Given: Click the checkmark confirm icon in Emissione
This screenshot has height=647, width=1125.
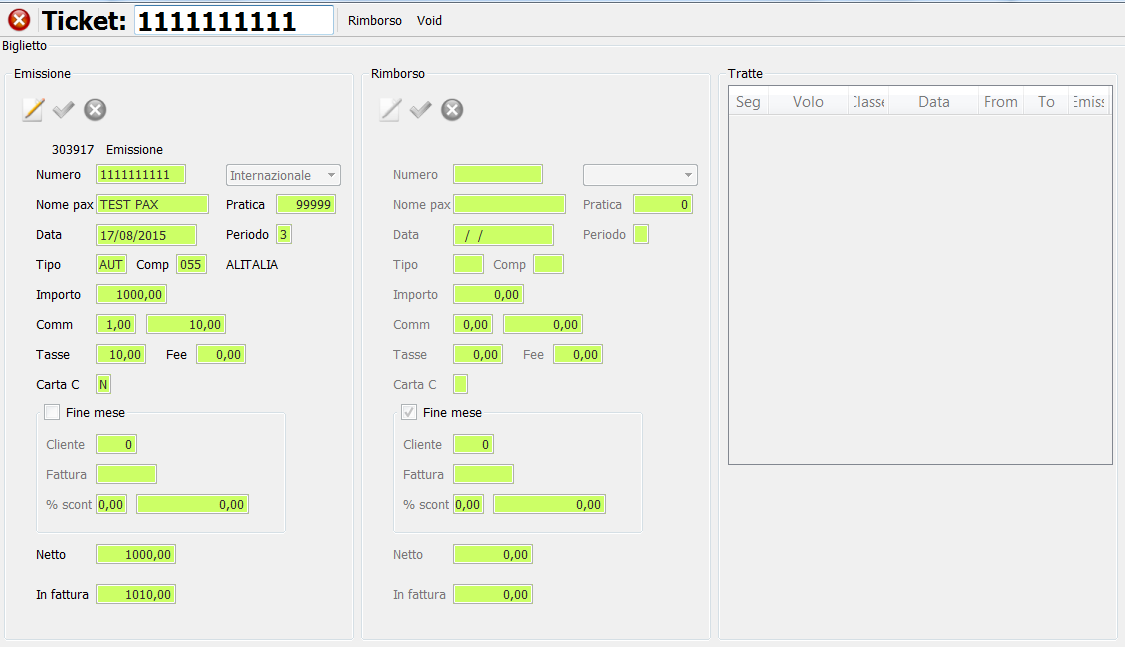Looking at the screenshot, I should 64,110.
